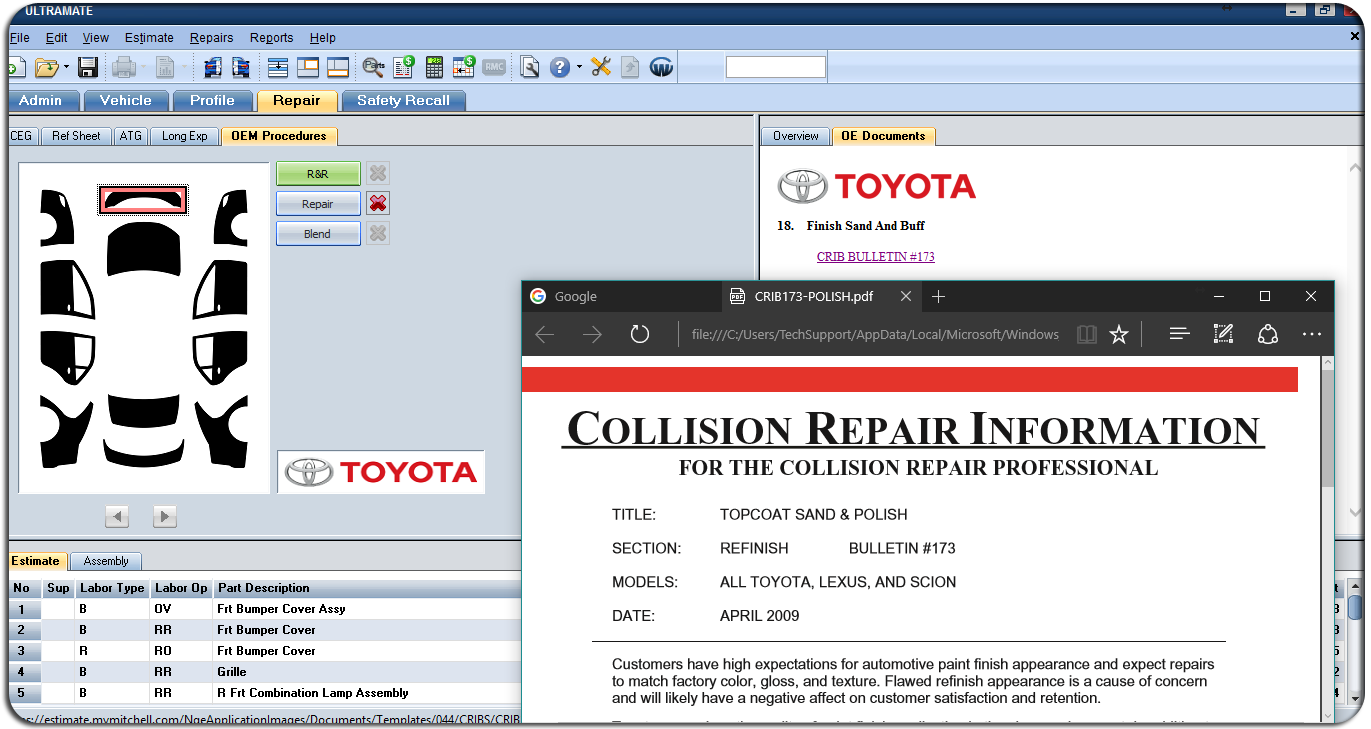Click the red X beside Repair button
This screenshot has width=1371, height=729.
(377, 204)
